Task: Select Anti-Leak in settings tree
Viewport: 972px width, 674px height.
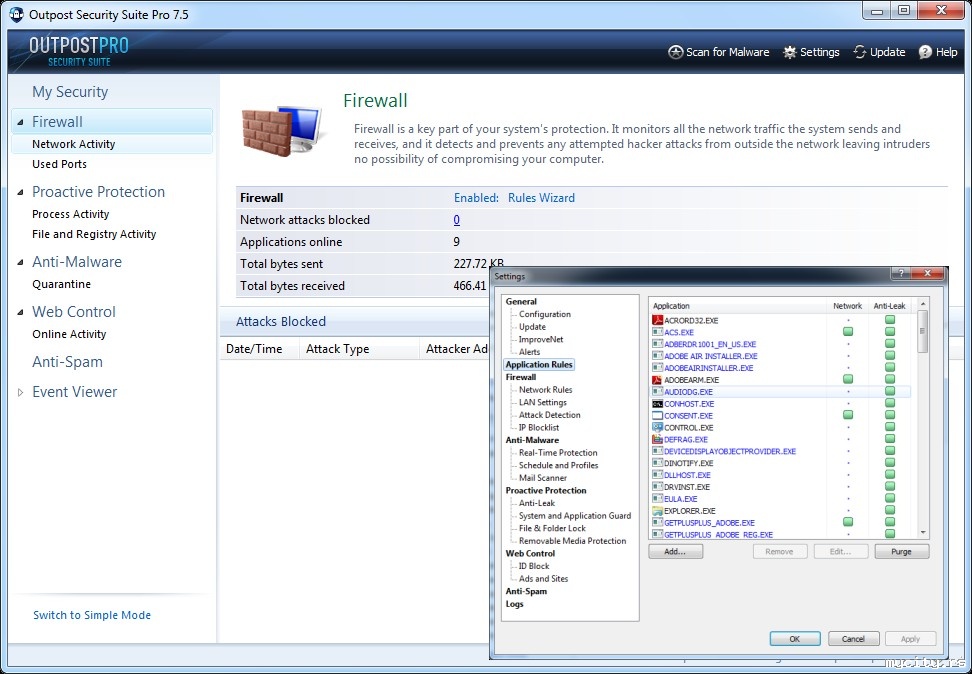Action: pos(537,503)
